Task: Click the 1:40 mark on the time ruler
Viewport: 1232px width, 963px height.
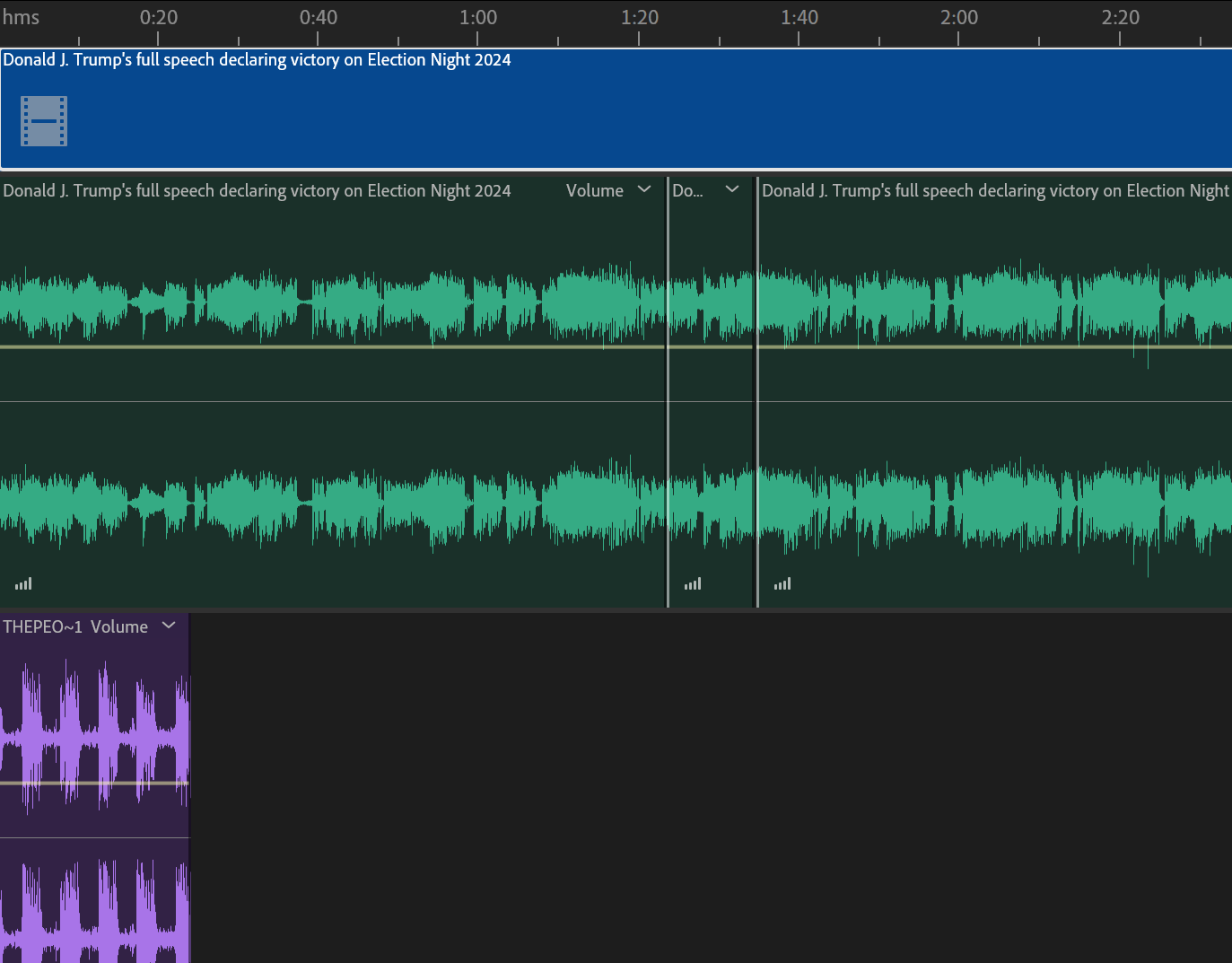Action: point(799,18)
